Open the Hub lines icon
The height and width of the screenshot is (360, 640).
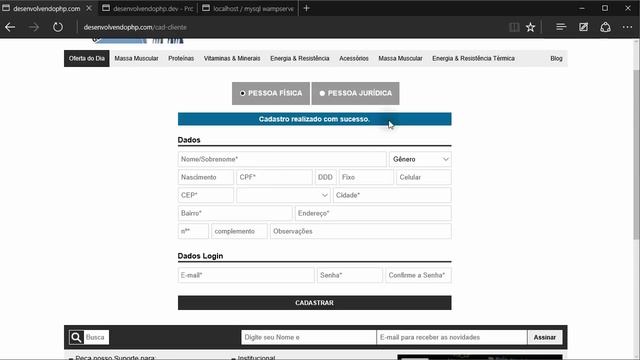click(561, 27)
